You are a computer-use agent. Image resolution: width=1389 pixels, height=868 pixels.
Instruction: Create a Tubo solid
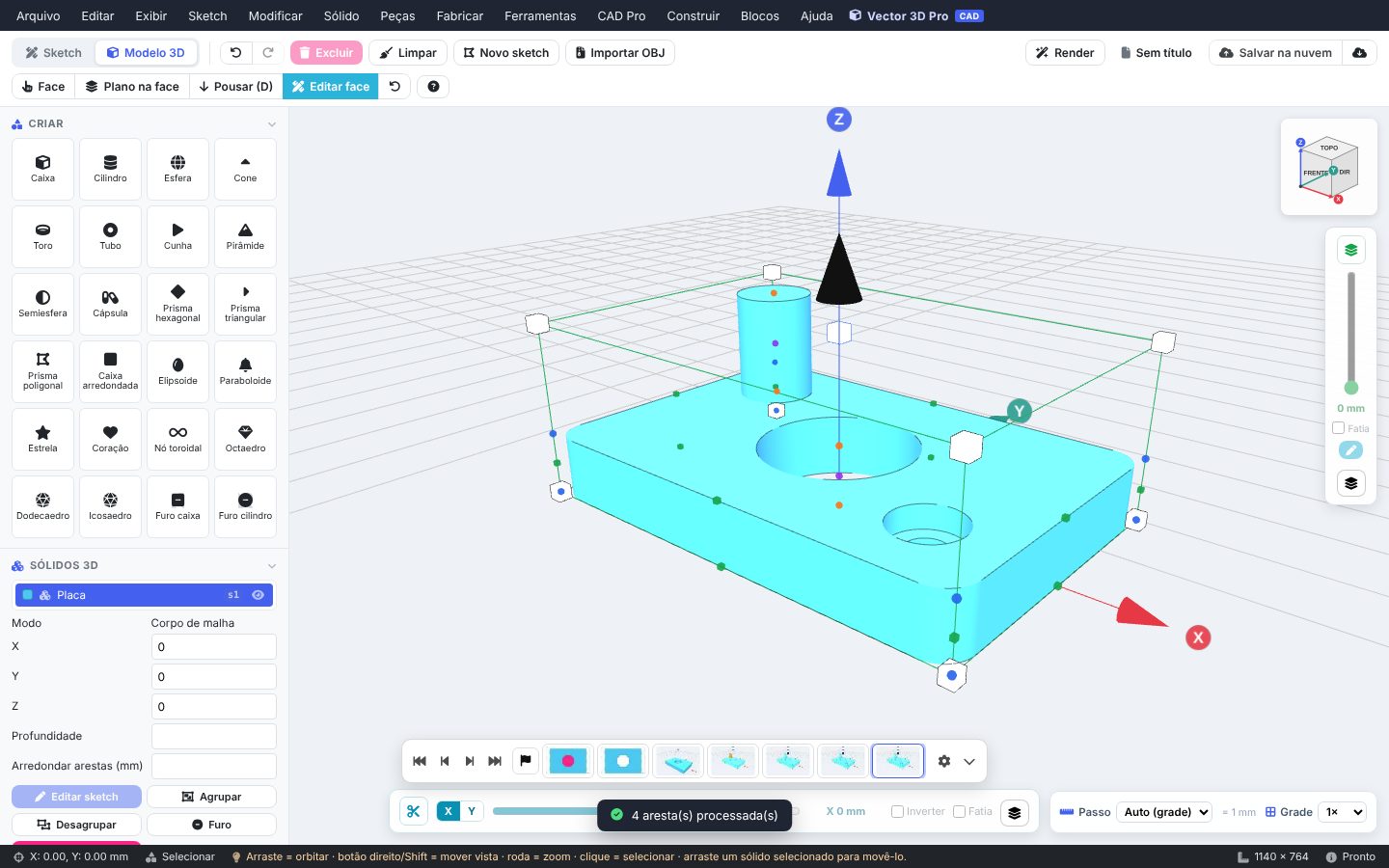(x=110, y=236)
